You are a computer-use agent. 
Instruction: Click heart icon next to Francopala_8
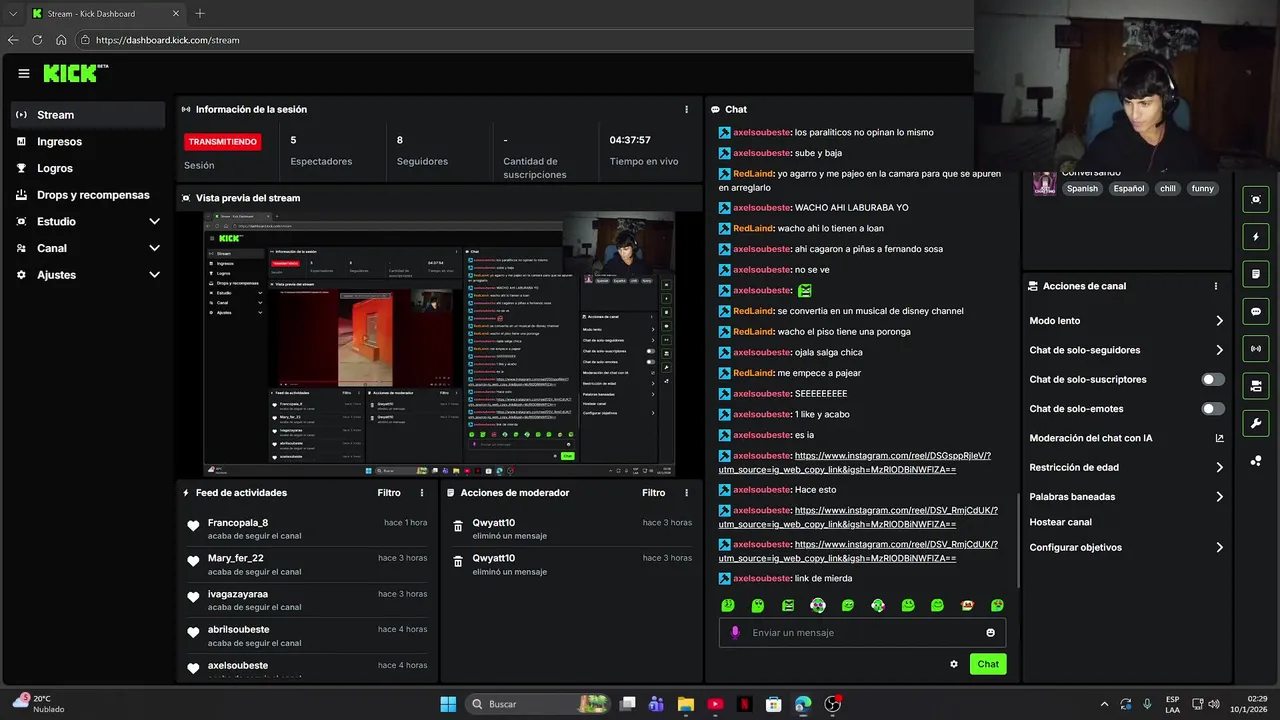193,526
